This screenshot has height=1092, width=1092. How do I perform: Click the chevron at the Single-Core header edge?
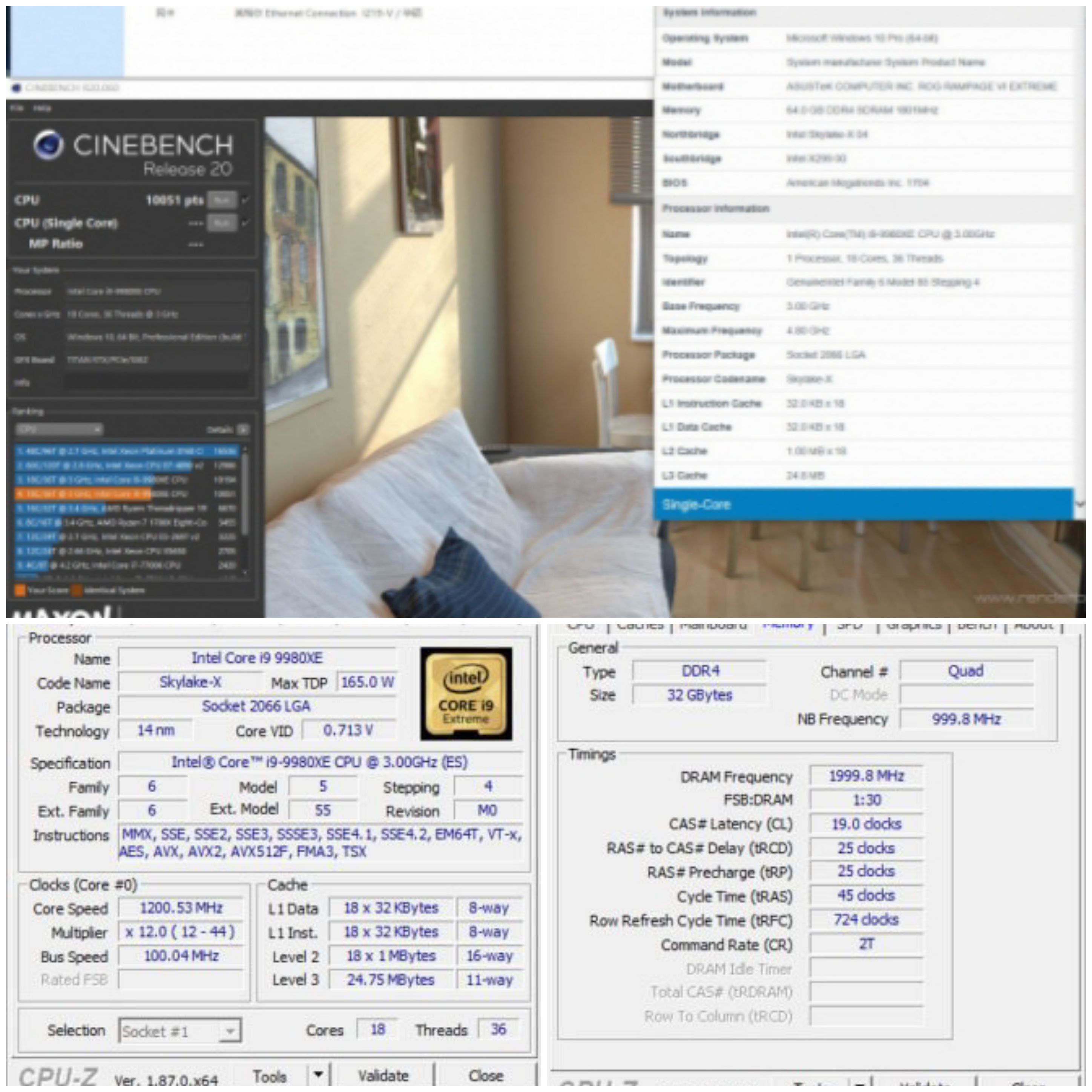pyautogui.click(x=1080, y=504)
